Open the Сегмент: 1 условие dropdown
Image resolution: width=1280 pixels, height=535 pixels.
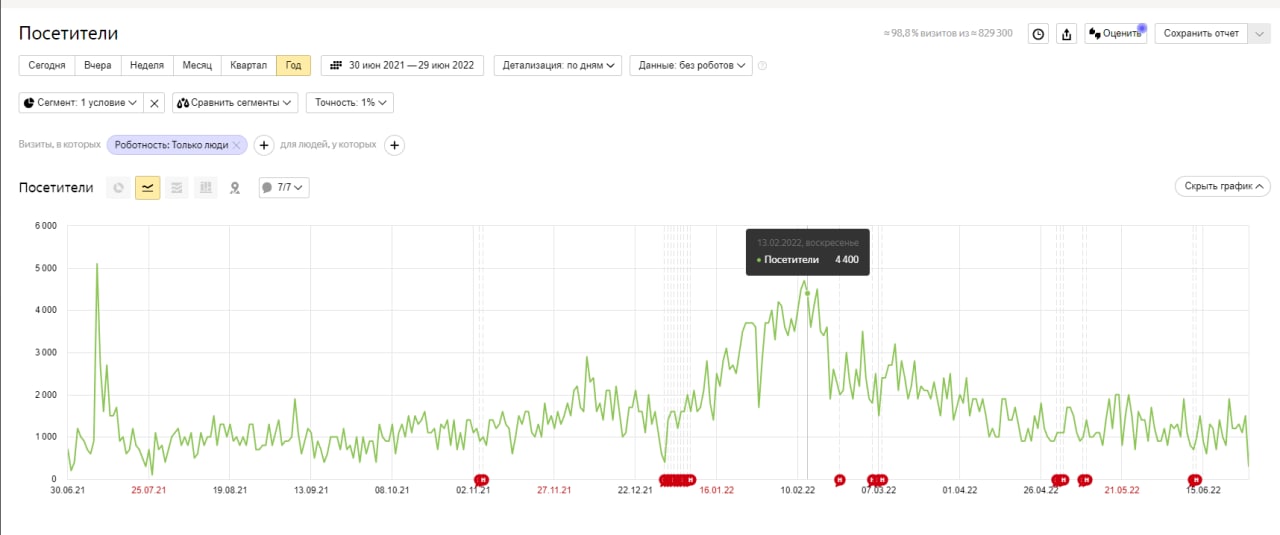coord(81,102)
